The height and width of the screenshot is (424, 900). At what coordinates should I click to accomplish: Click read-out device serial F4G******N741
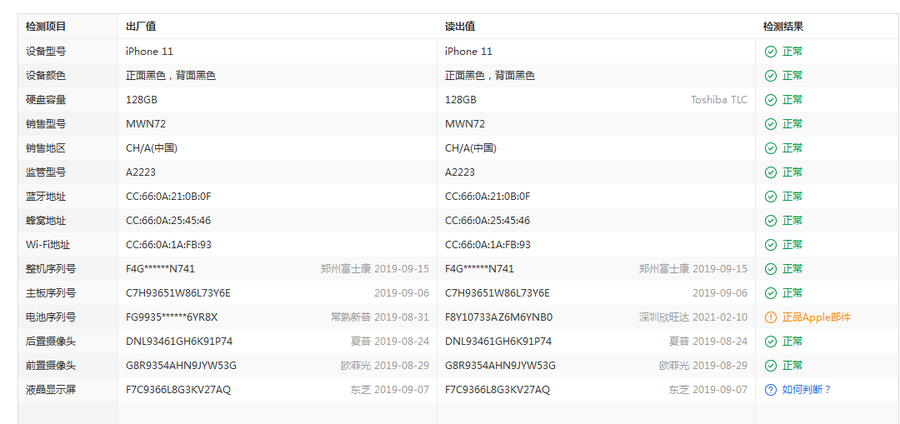point(479,269)
